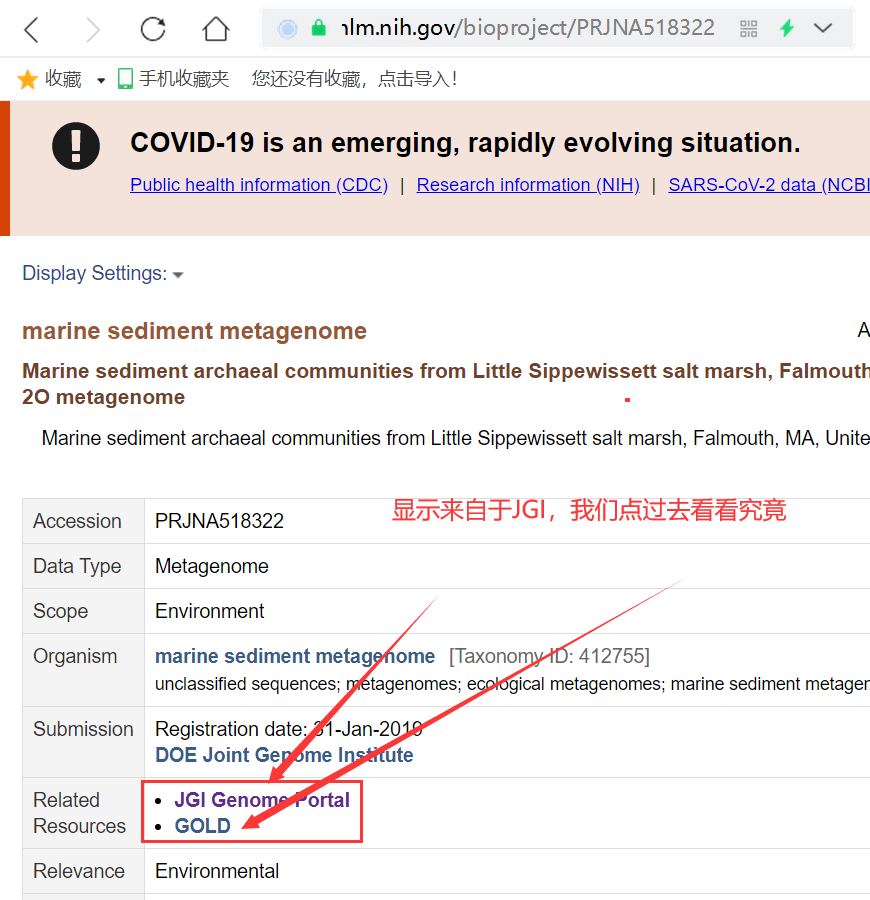Reload the page with refresh icon
Viewport: 870px width, 900px height.
(x=153, y=29)
